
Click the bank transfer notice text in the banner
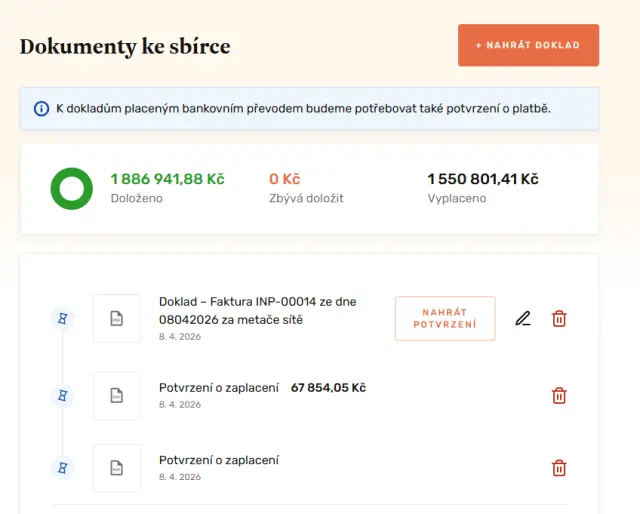[304, 108]
